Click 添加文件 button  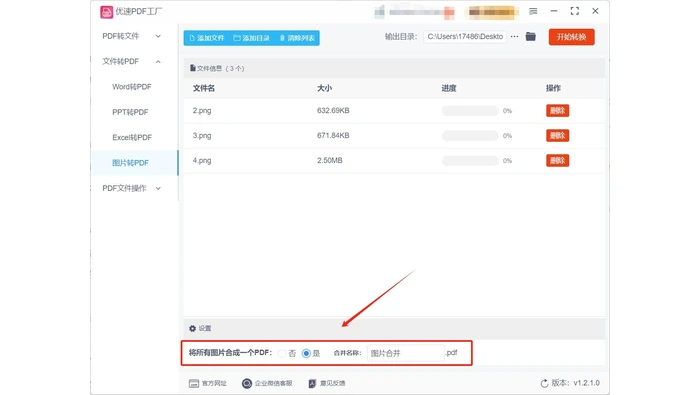(x=207, y=38)
